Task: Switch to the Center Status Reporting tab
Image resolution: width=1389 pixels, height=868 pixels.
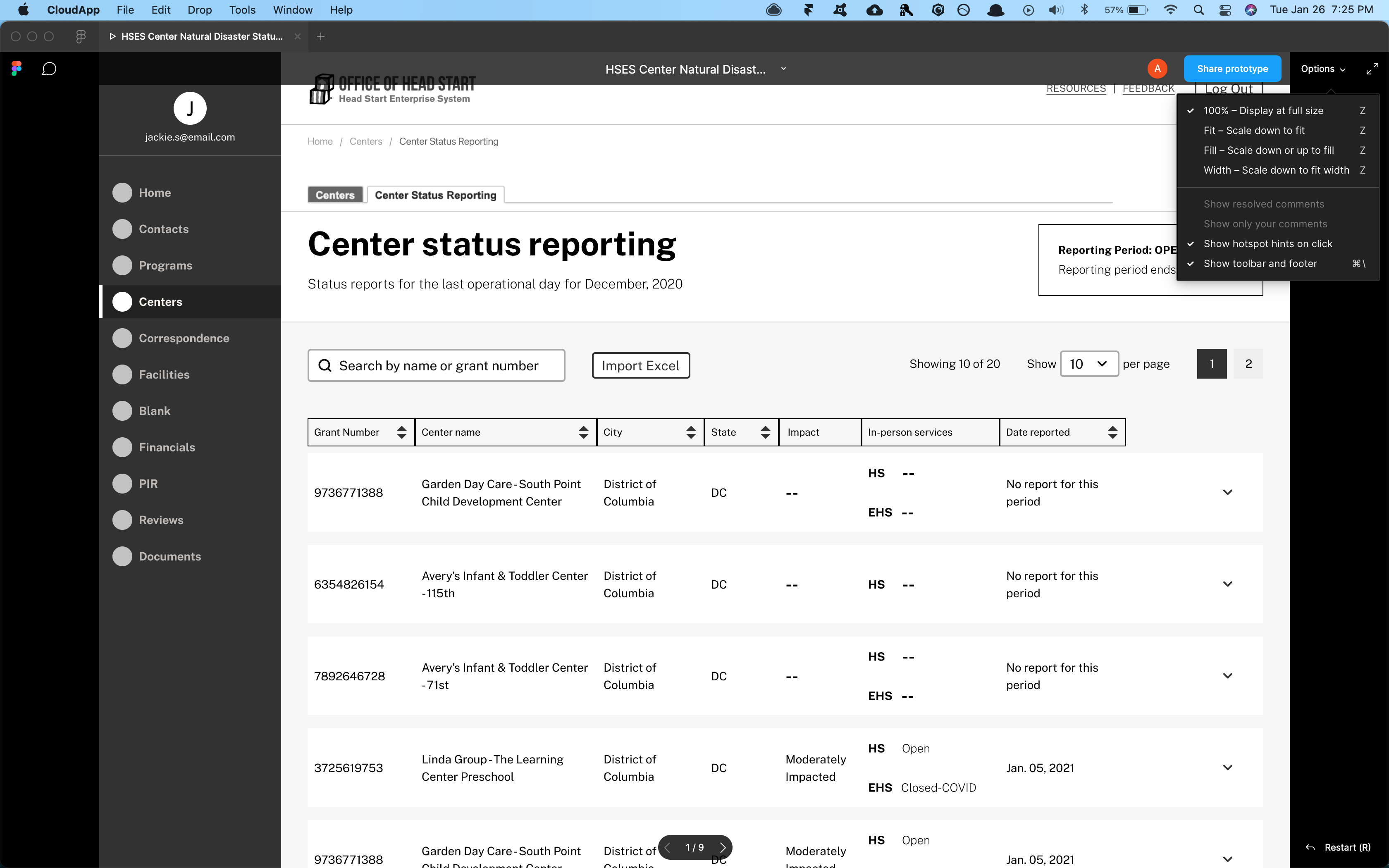Action: click(x=436, y=195)
